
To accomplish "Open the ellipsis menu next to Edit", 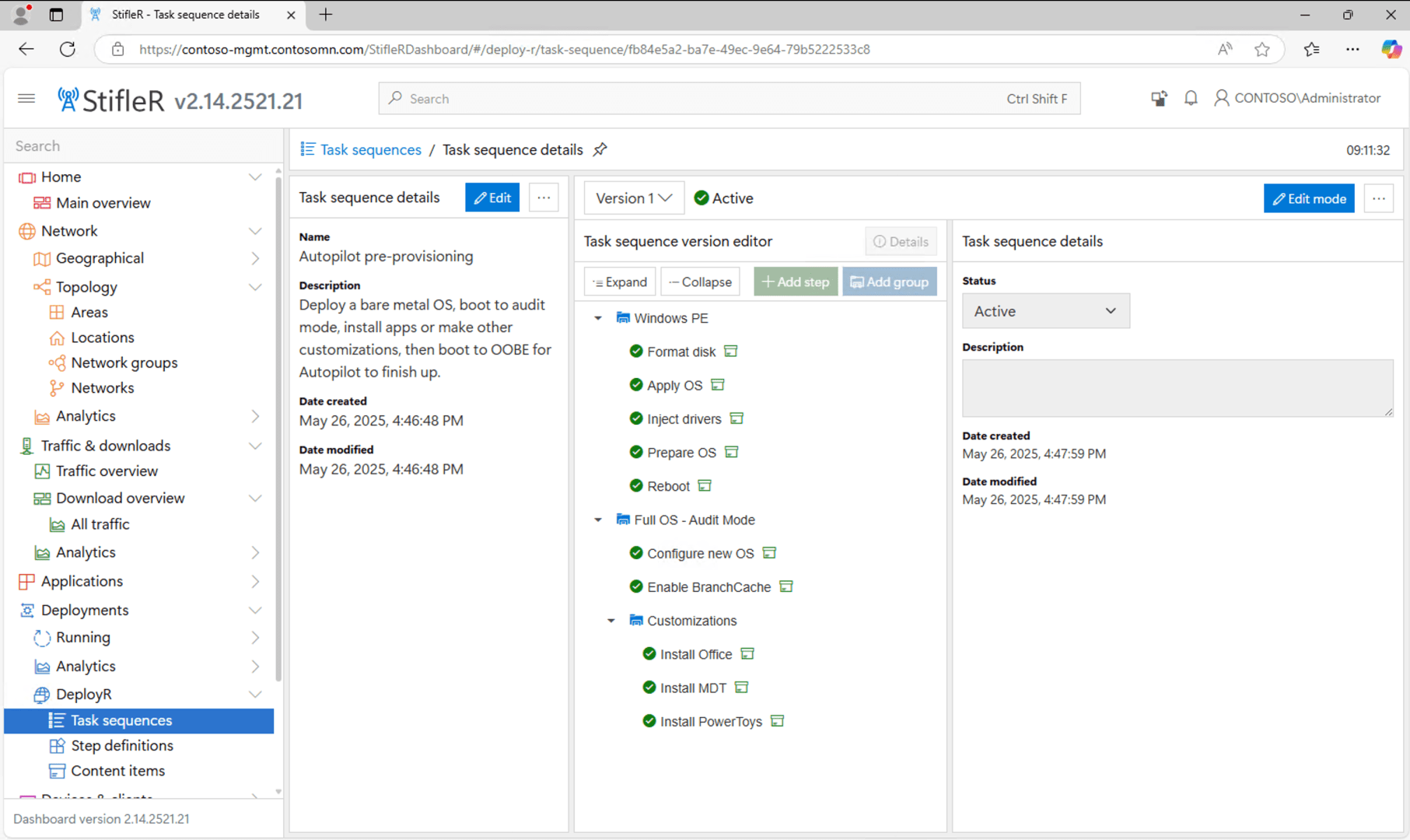I will [544, 197].
